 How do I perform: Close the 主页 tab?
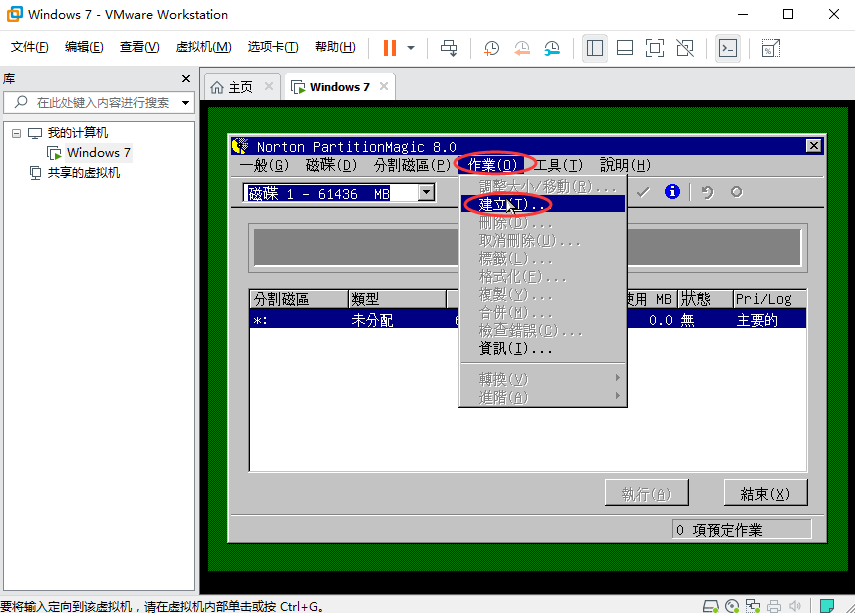point(268,86)
